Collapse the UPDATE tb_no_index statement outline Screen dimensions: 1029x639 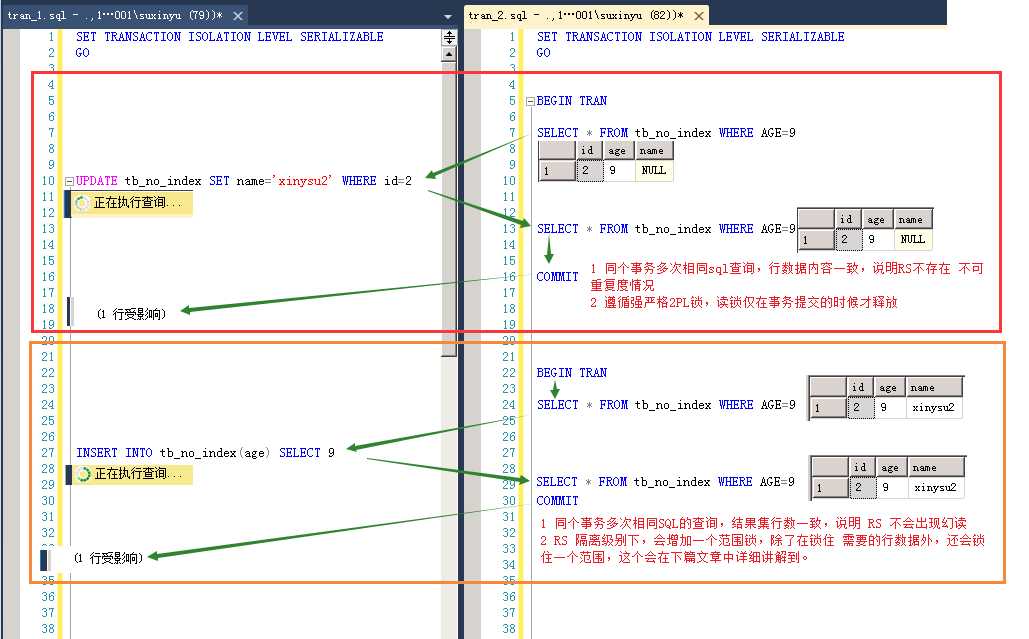coord(69,181)
